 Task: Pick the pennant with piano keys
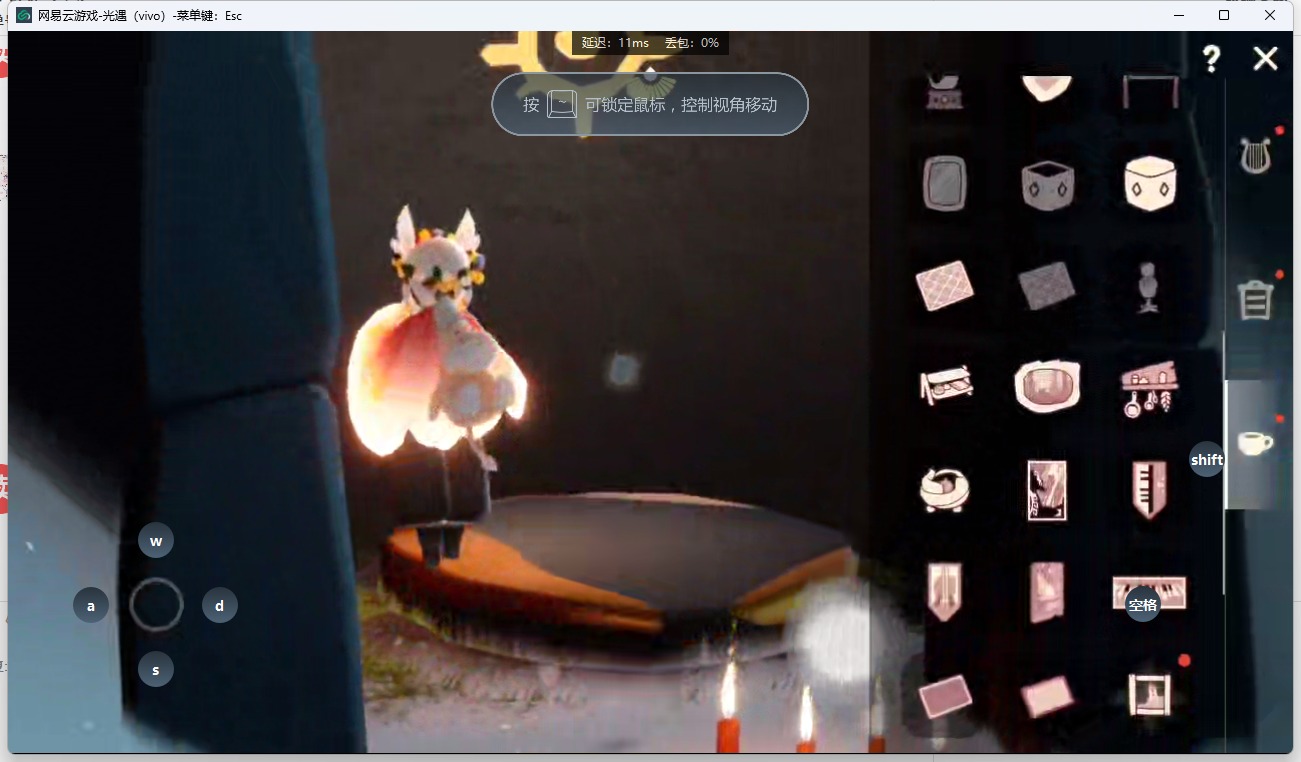1149,489
